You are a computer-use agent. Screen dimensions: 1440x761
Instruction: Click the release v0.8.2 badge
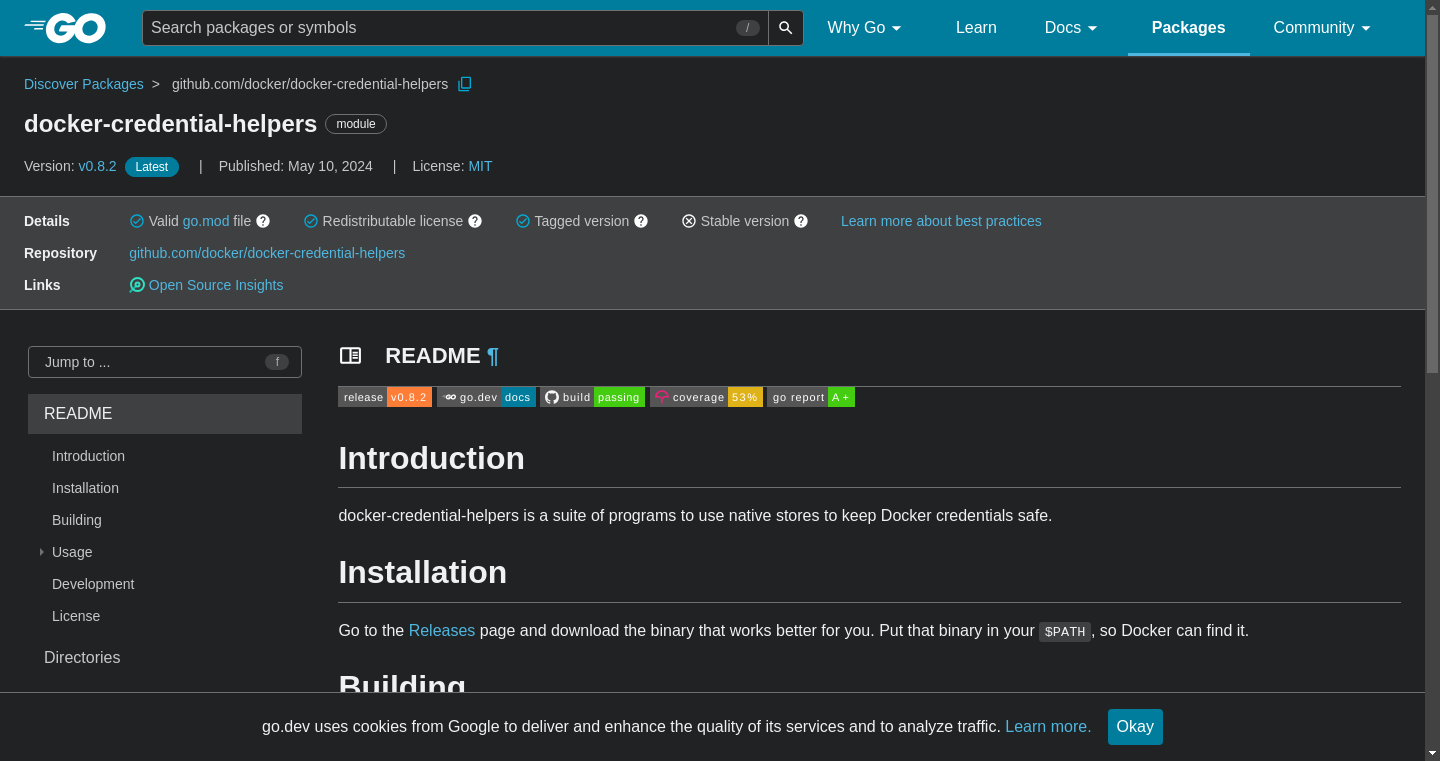385,397
